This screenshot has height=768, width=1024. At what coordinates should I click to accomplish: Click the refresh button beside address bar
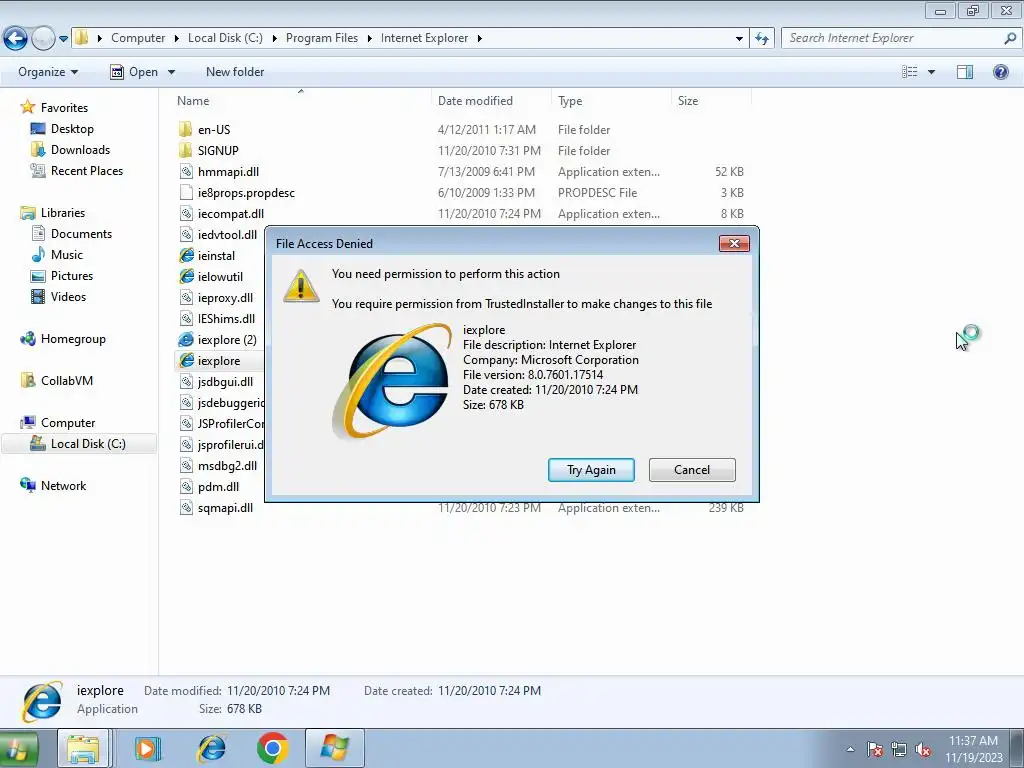(762, 38)
